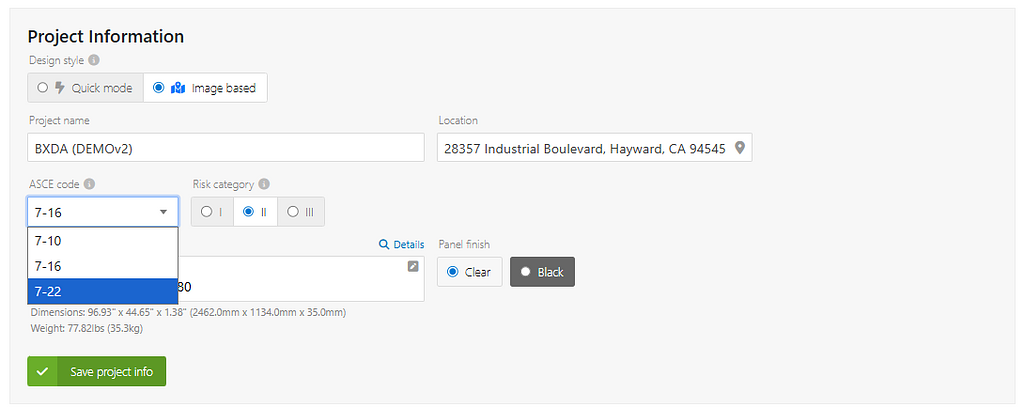Click the ASCE code info icon
The image size is (1024, 411).
89,184
